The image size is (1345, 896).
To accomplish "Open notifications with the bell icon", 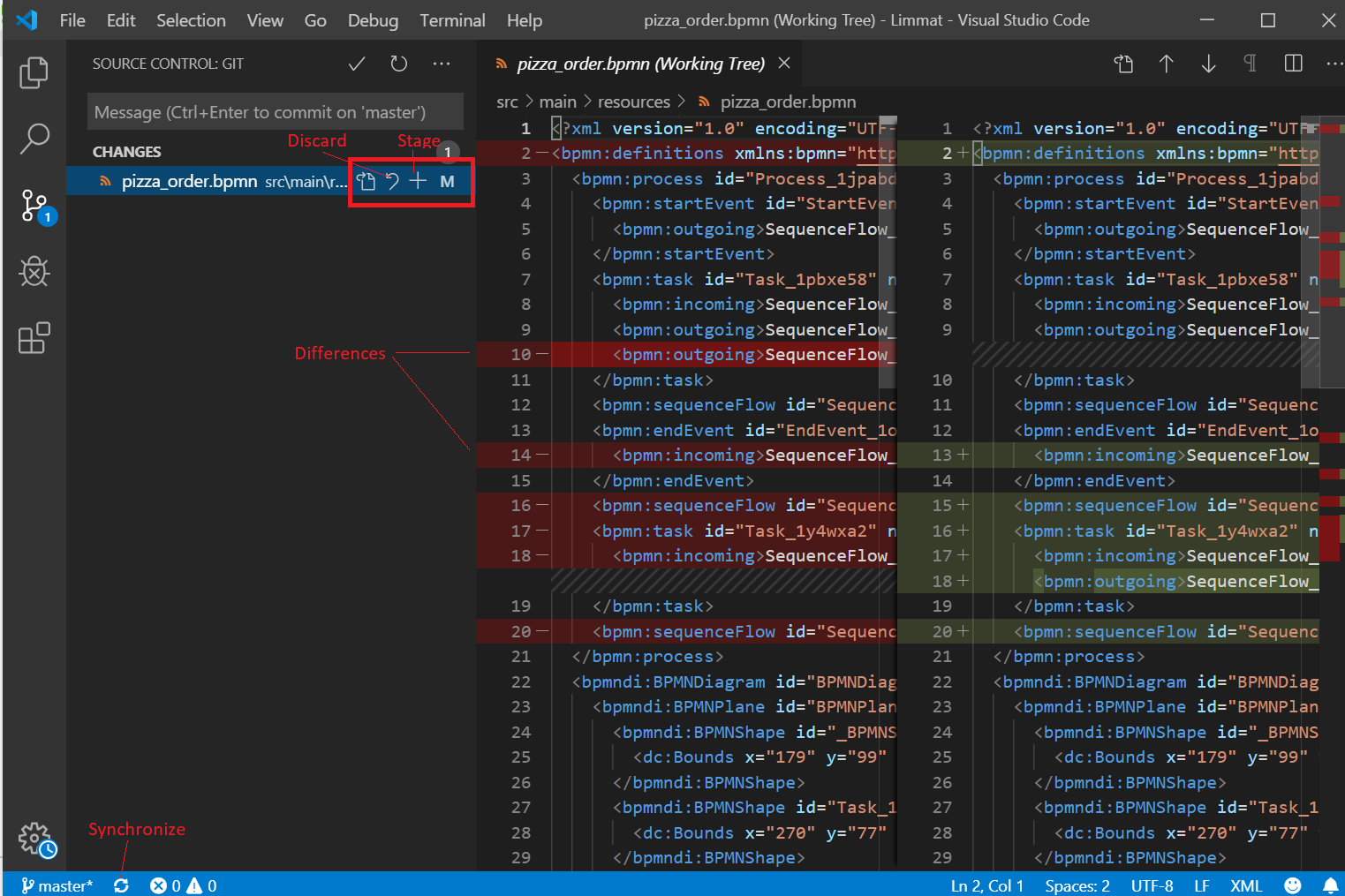I will [1330, 885].
